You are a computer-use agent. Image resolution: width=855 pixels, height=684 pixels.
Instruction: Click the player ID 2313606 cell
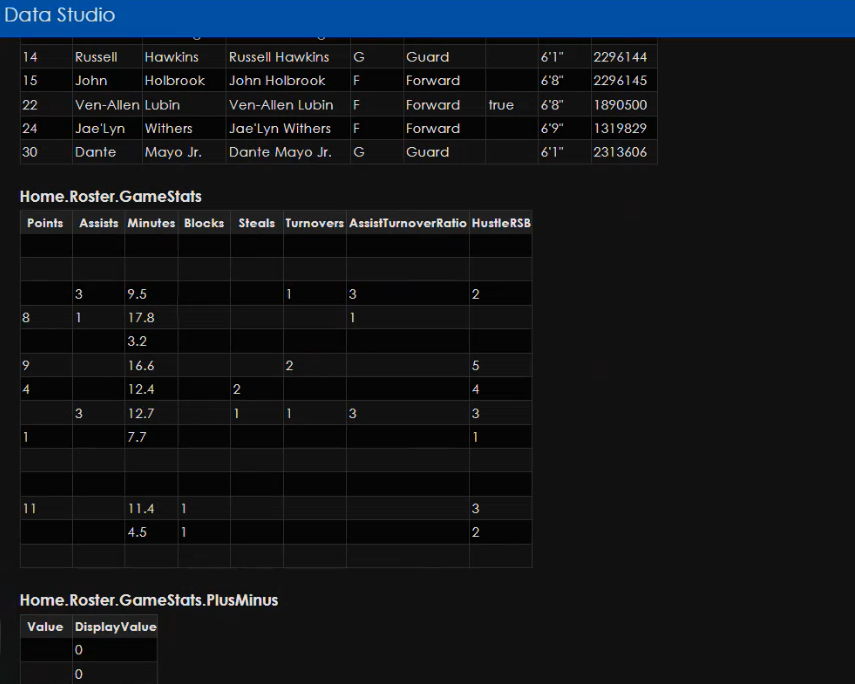pos(620,153)
